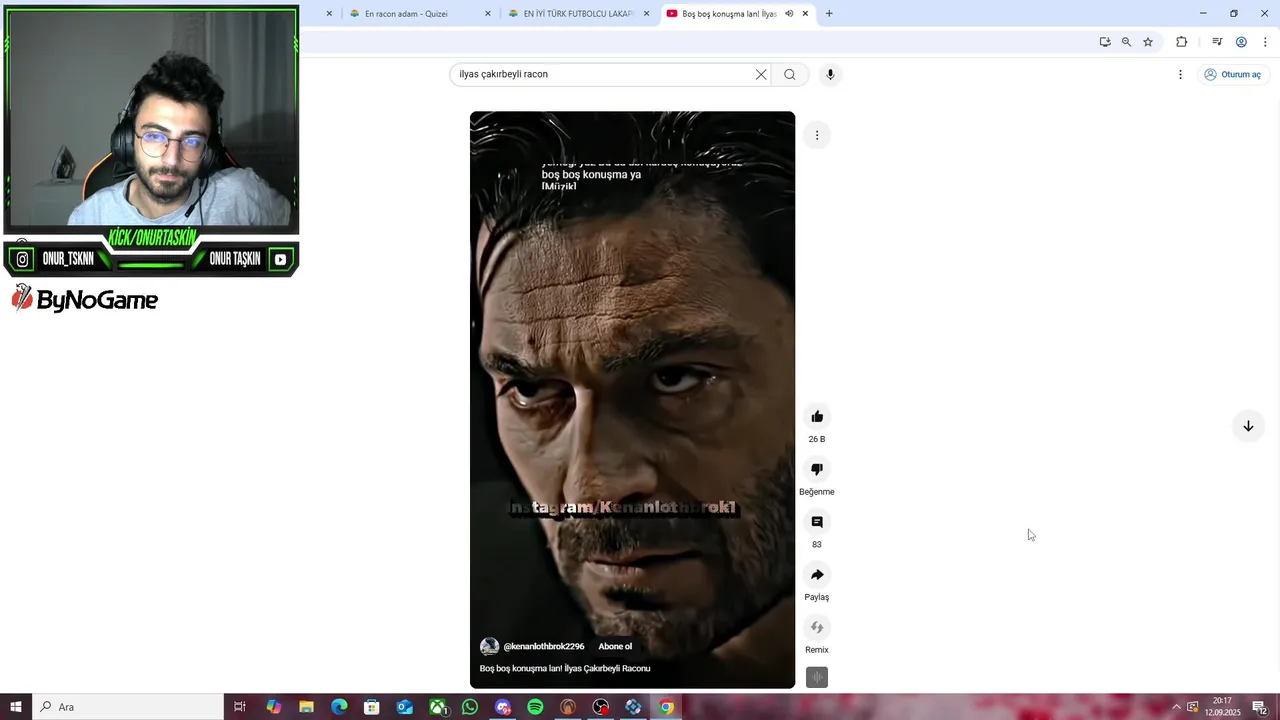Close the YouTube Shorts tab
1280x720 pixels.
pyautogui.click(x=805, y=14)
